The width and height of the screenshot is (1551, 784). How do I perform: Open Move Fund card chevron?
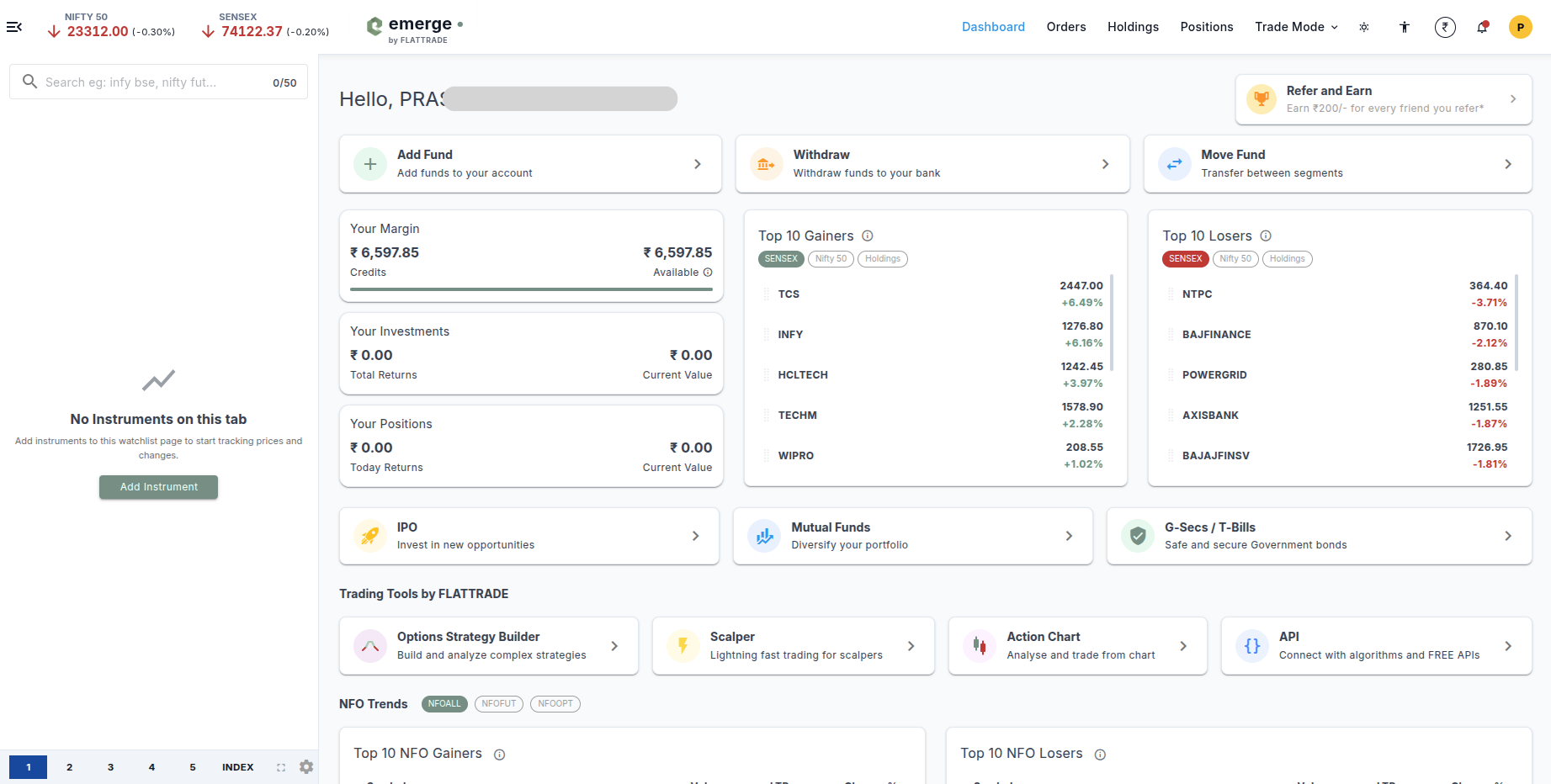coord(1508,164)
